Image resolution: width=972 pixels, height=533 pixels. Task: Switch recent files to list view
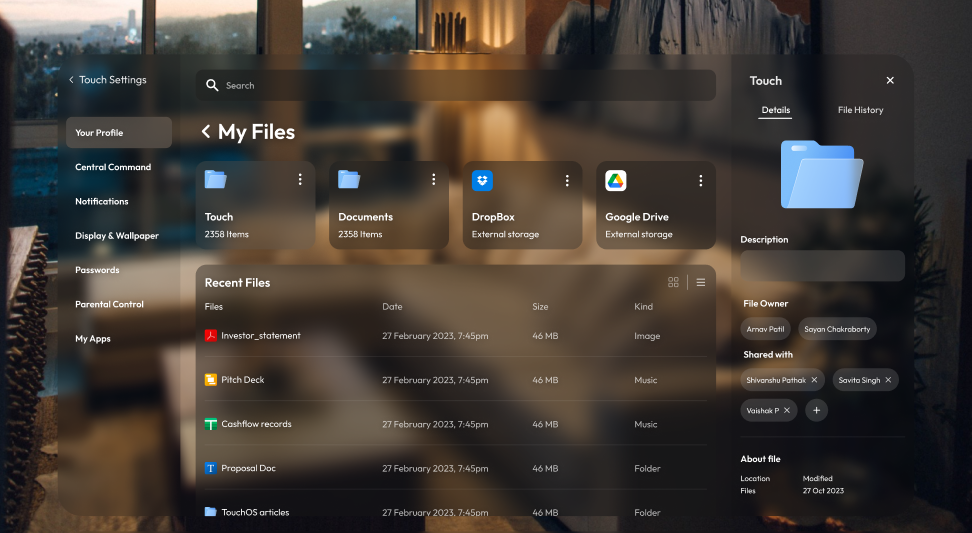(x=701, y=283)
